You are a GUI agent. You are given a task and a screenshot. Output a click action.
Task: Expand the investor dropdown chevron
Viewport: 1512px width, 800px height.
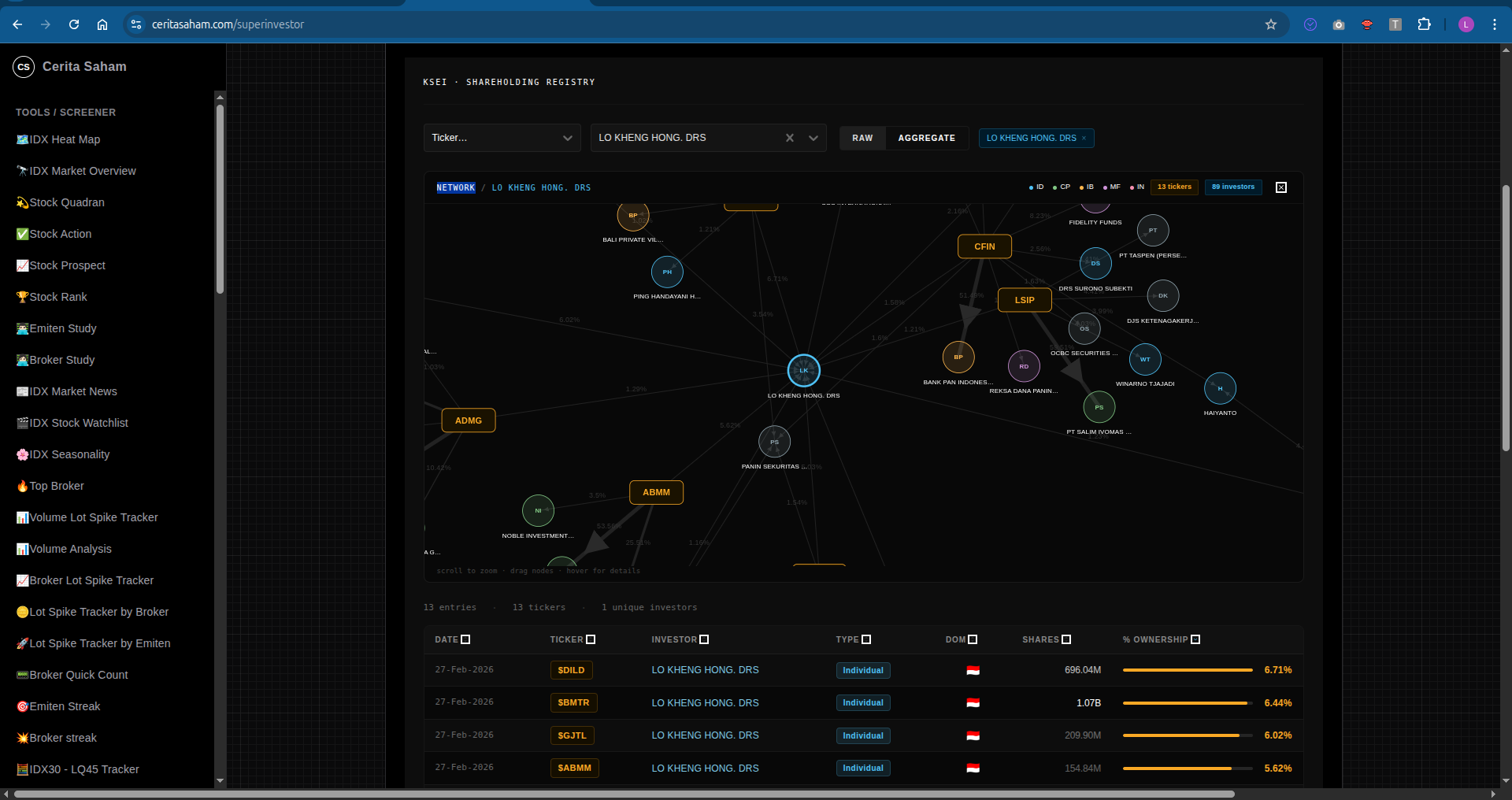(813, 138)
